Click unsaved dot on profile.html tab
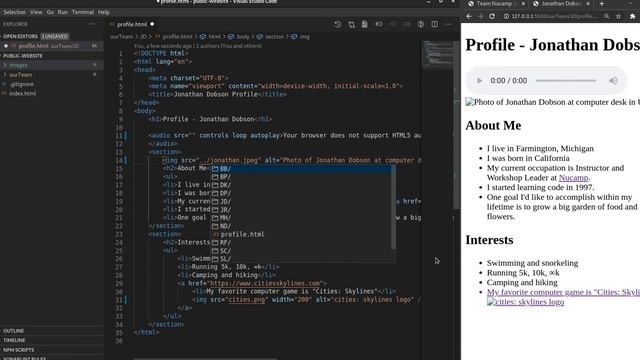This screenshot has height=360, width=640. (x=152, y=24)
